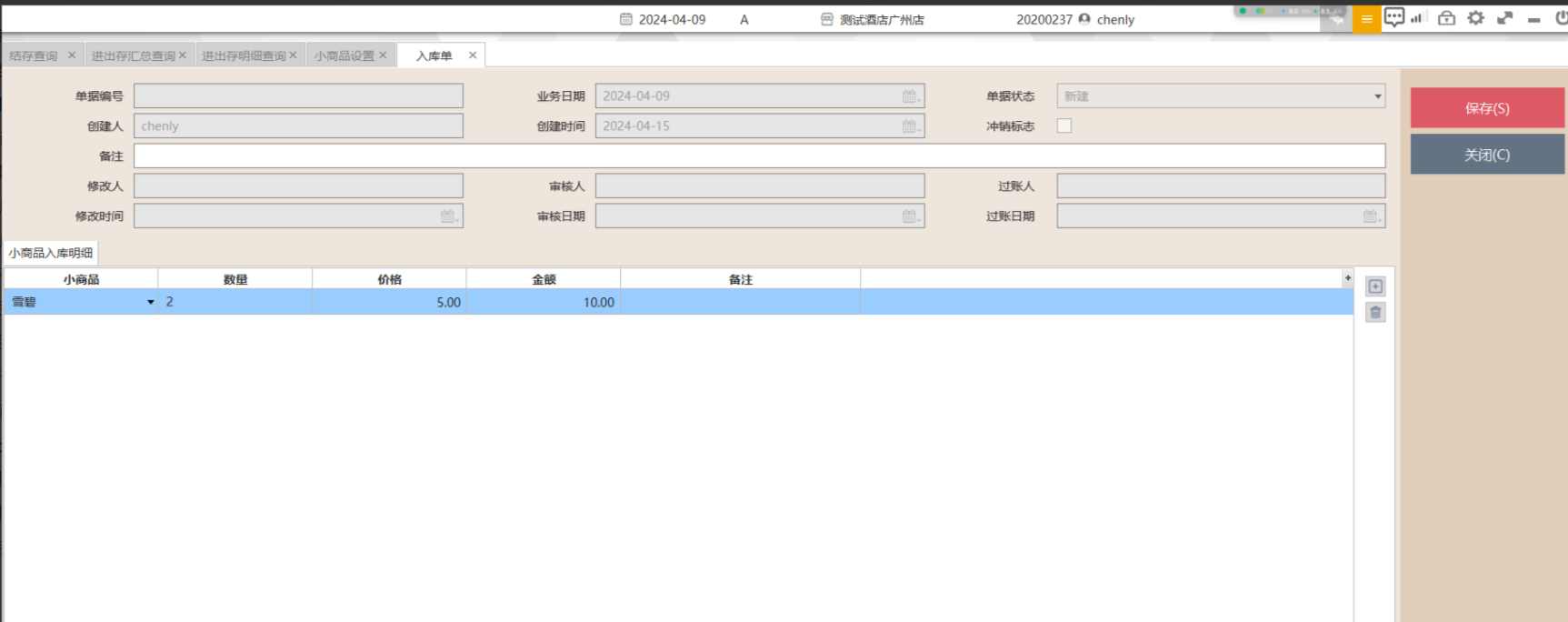
Task: Click the trash icon to delete row
Action: point(1375,313)
